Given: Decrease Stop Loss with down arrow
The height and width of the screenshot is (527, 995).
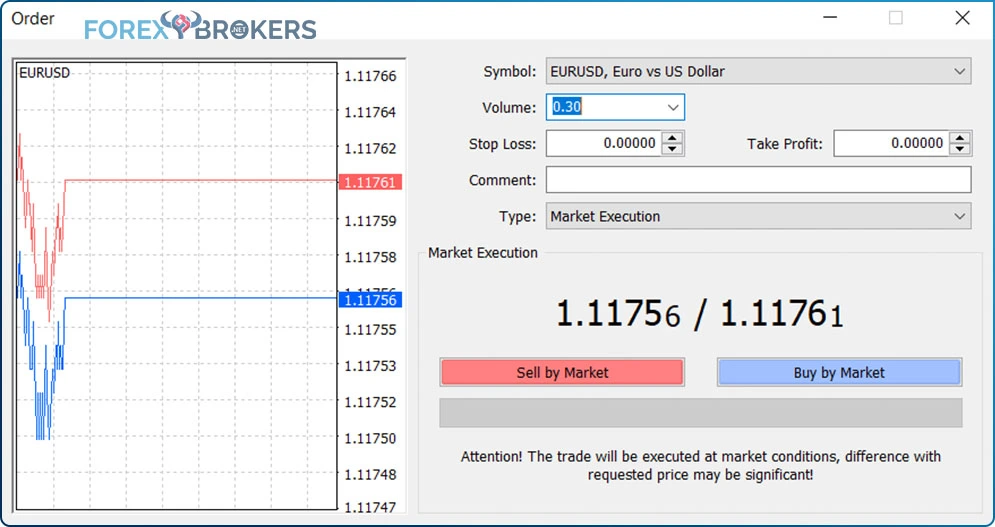Looking at the screenshot, I should 672,149.
